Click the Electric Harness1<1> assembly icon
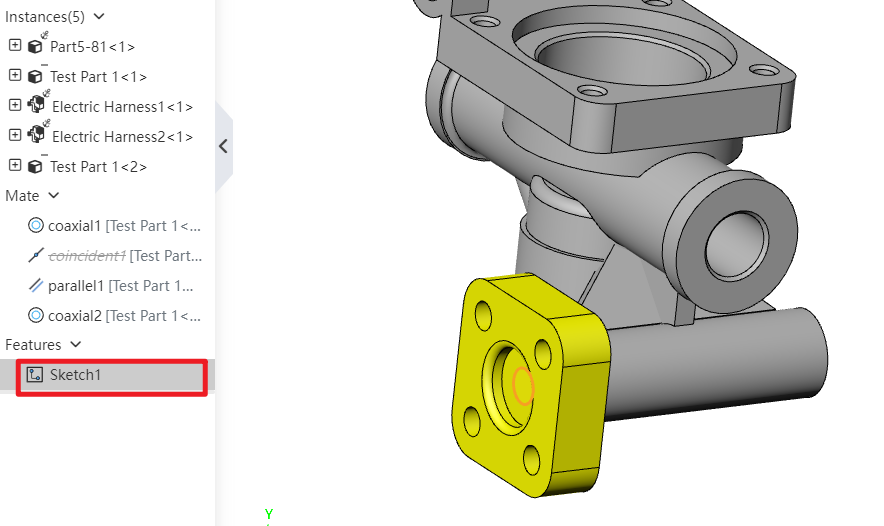The width and height of the screenshot is (884, 526). click(36, 104)
